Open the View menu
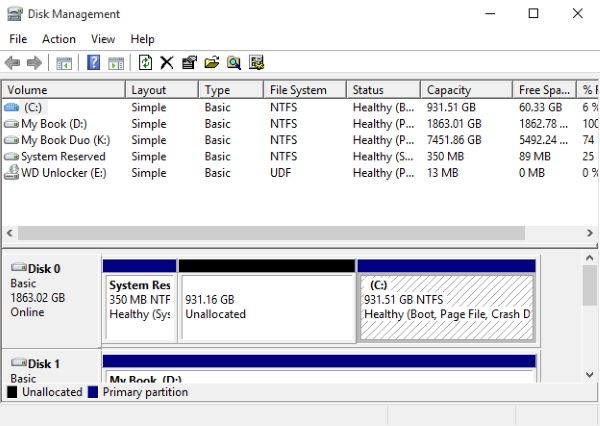 pyautogui.click(x=103, y=39)
